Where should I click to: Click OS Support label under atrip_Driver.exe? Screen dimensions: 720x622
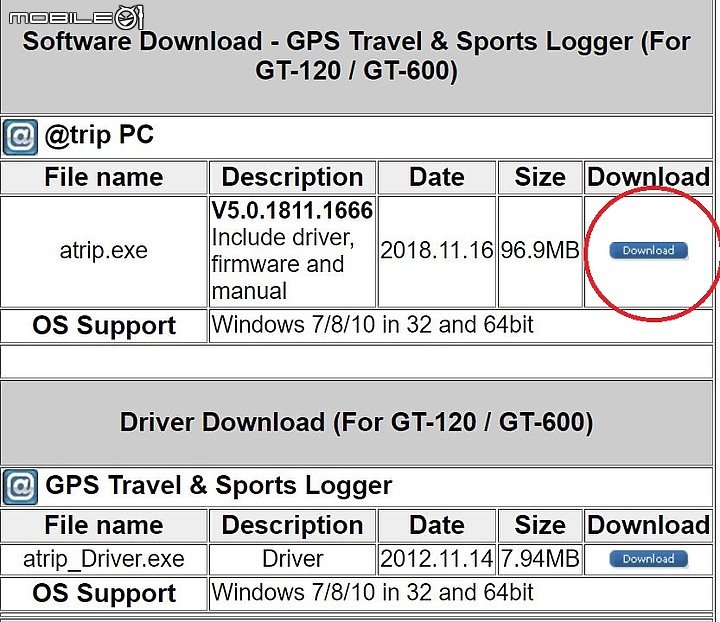point(104,594)
